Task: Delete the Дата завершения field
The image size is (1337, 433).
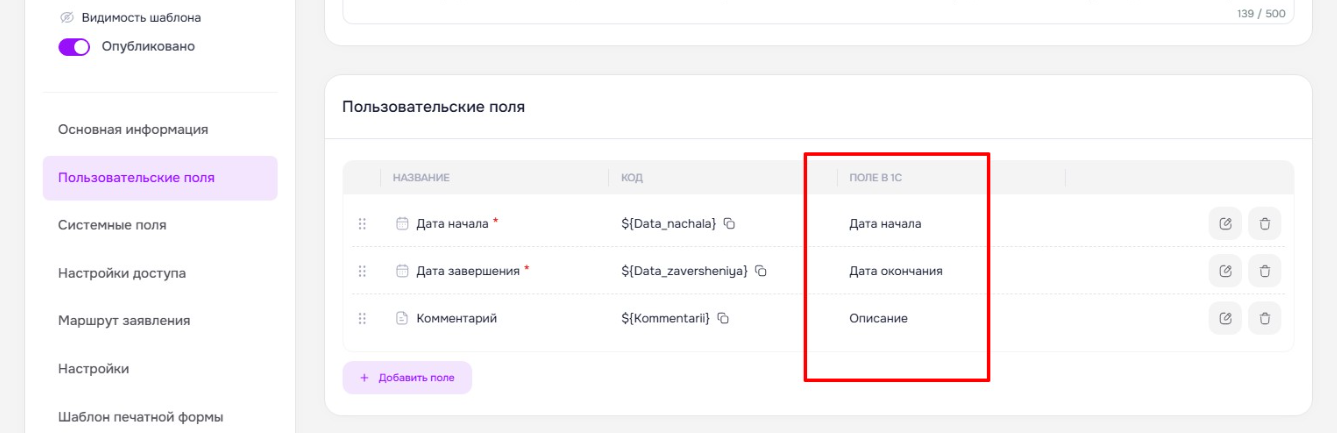Action: tap(1264, 271)
